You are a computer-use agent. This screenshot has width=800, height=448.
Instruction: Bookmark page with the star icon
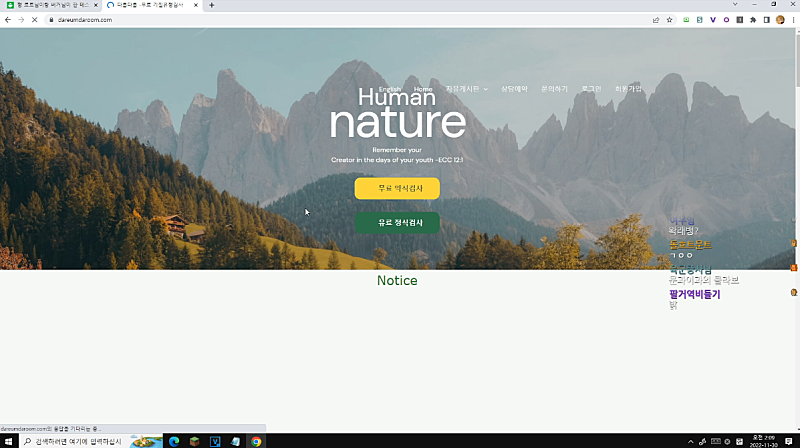pyautogui.click(x=669, y=20)
